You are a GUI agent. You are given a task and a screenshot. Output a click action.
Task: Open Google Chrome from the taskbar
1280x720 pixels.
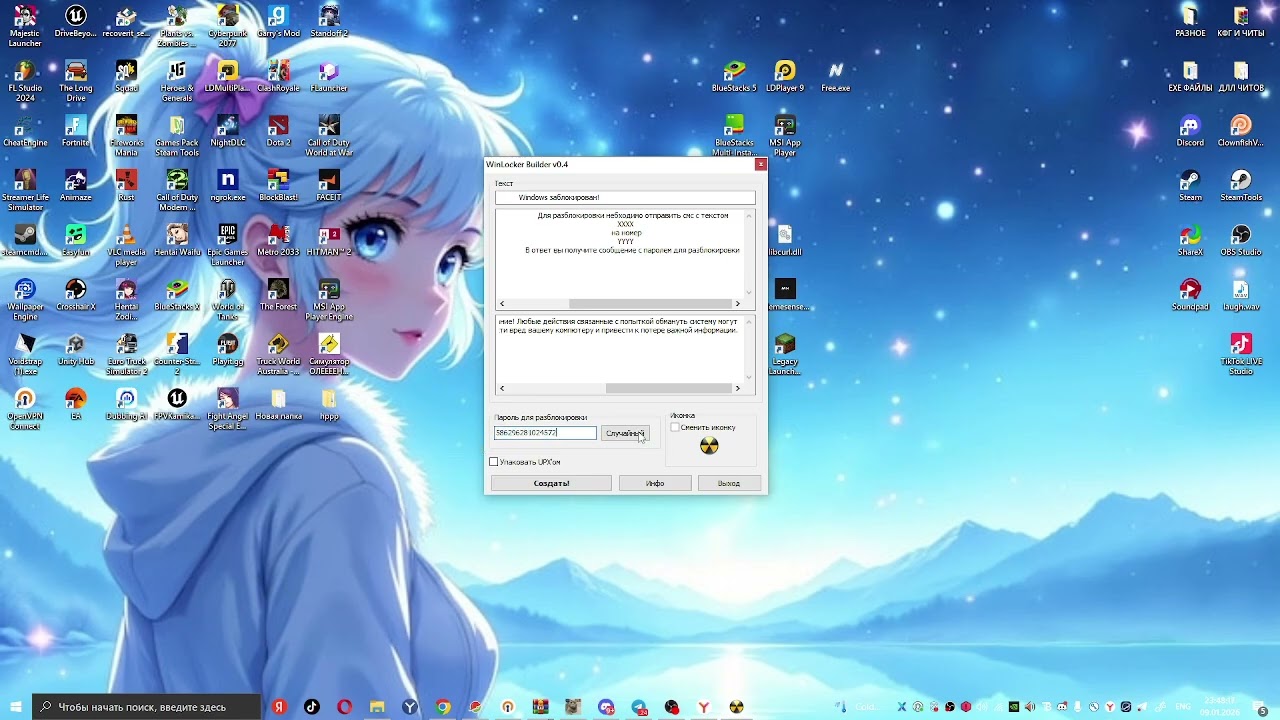tap(443, 707)
